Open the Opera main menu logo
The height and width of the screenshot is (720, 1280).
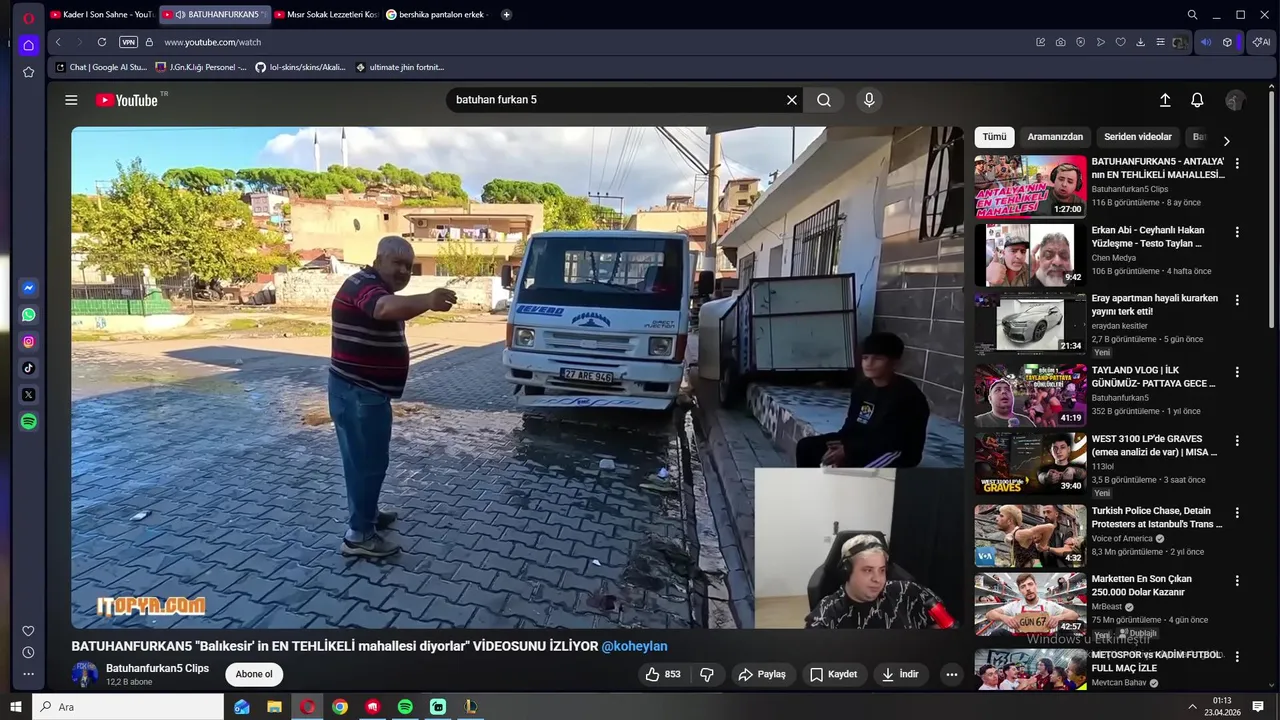[x=28, y=17]
